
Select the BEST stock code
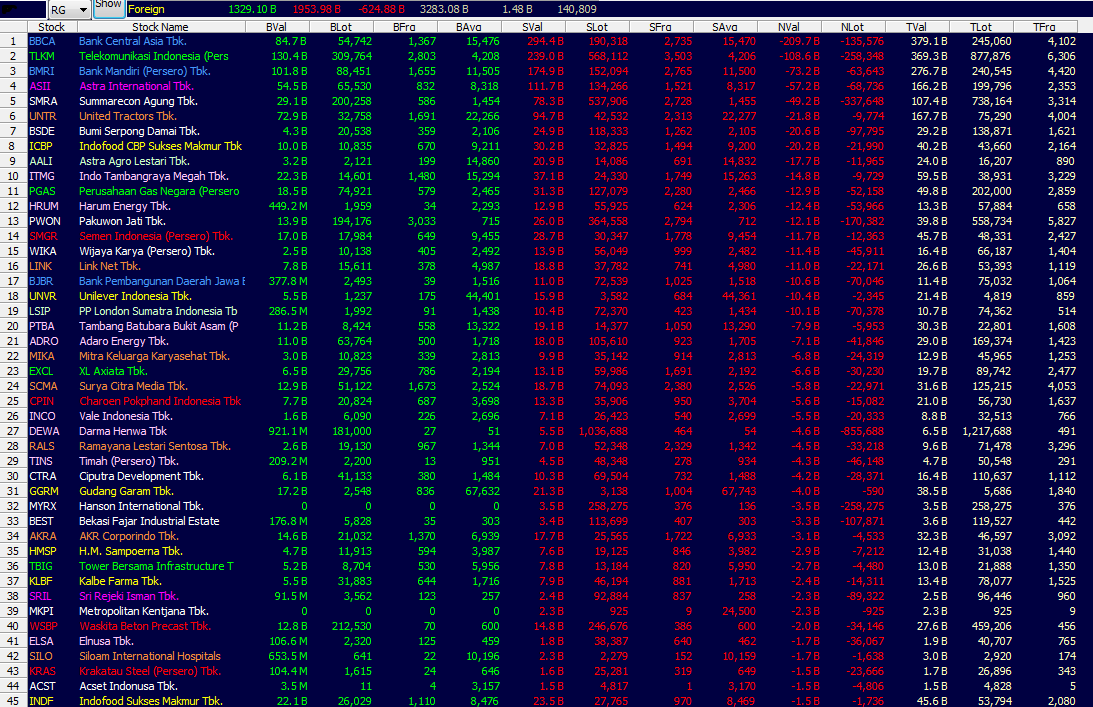pos(41,521)
